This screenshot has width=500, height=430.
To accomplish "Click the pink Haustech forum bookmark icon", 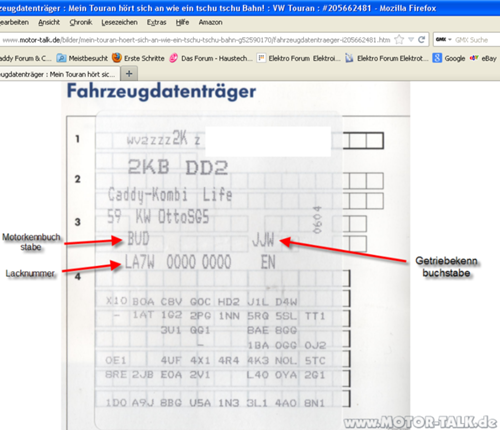I will [x=174, y=58].
